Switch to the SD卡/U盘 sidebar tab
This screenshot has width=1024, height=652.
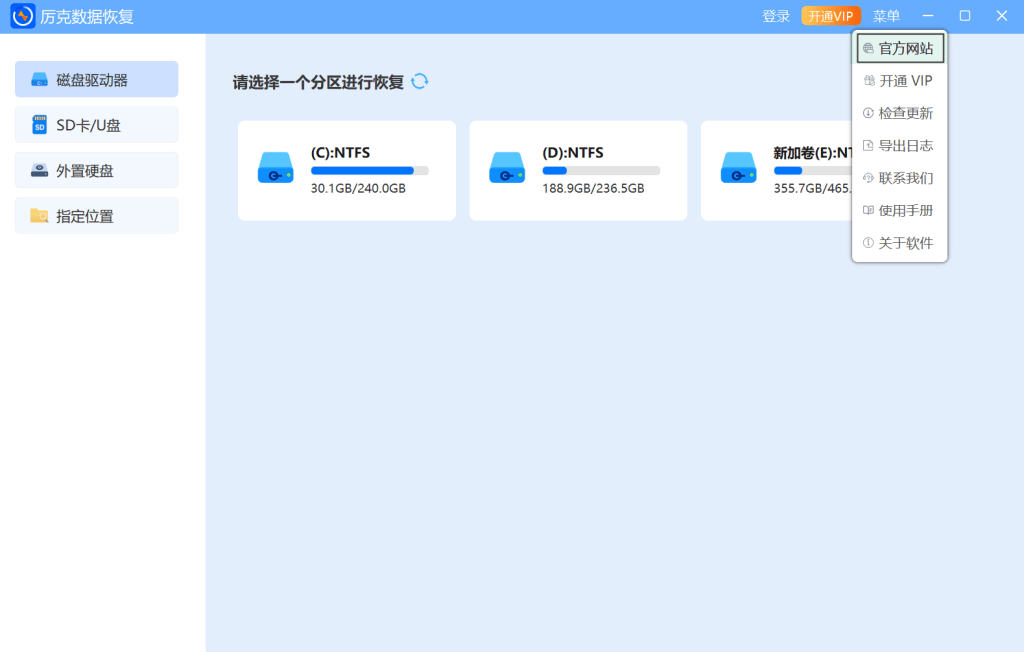(x=97, y=125)
